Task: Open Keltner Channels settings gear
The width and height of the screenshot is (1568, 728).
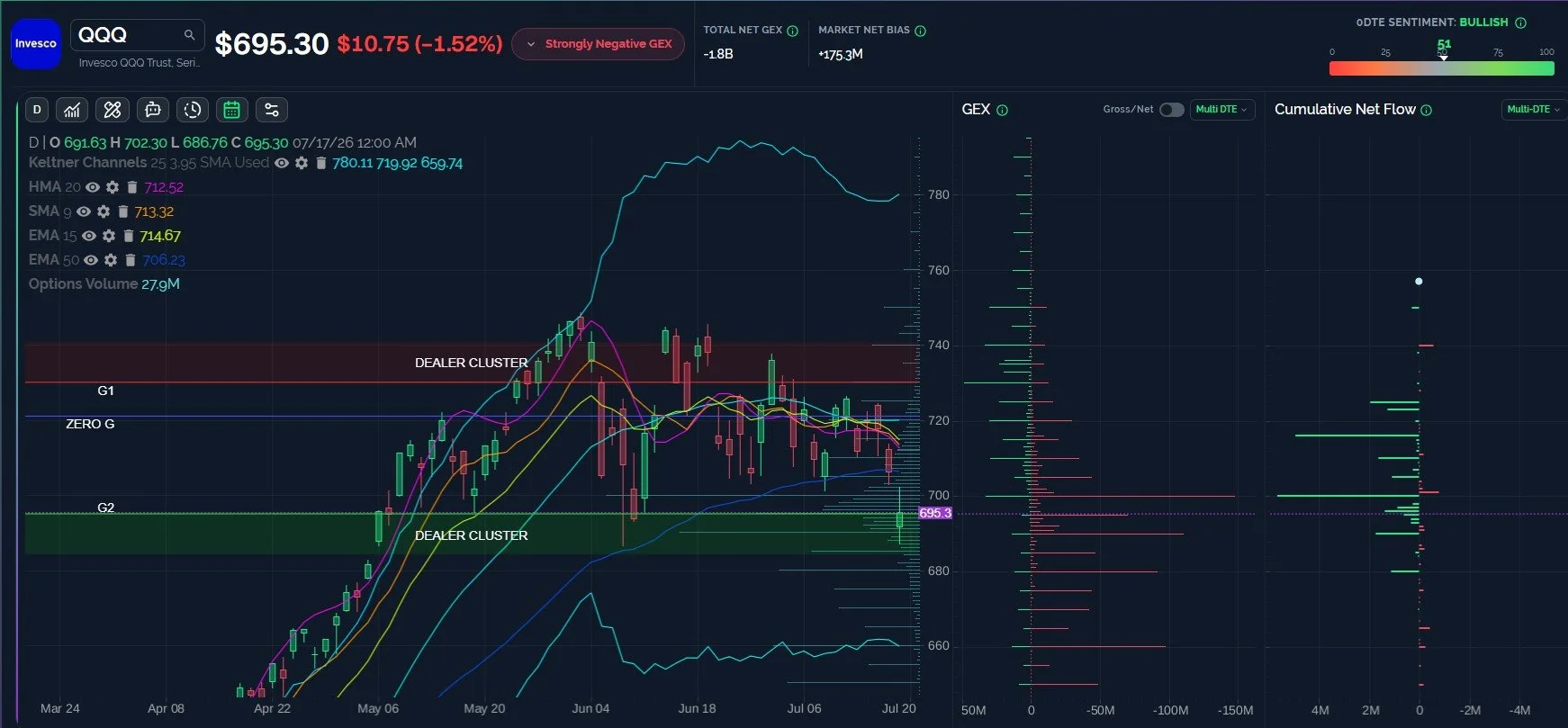Action: tap(302, 163)
